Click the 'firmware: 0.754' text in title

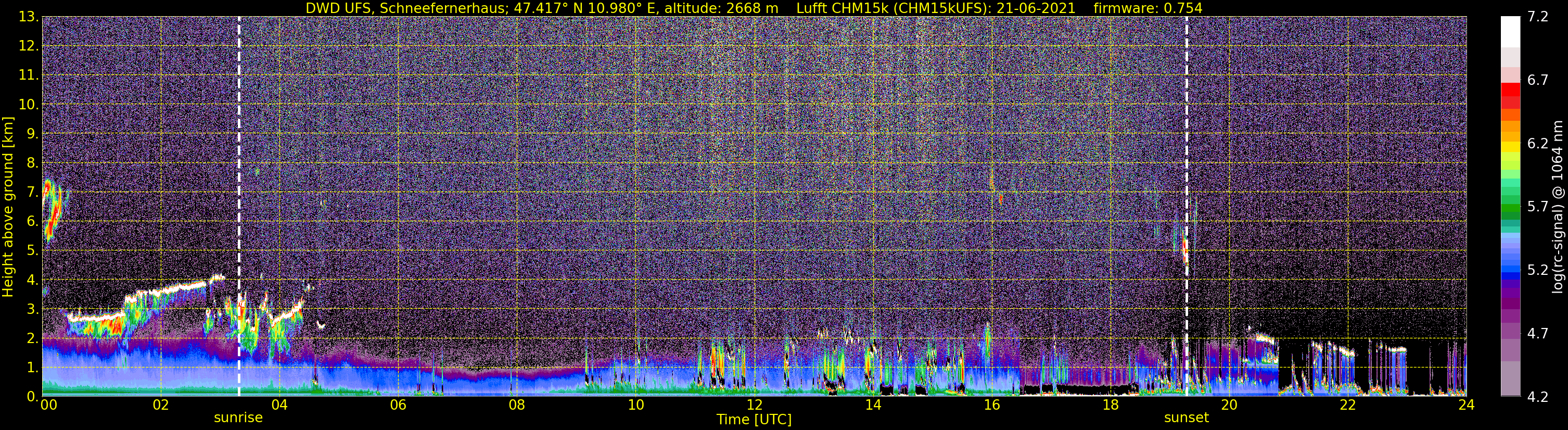[1148, 8]
